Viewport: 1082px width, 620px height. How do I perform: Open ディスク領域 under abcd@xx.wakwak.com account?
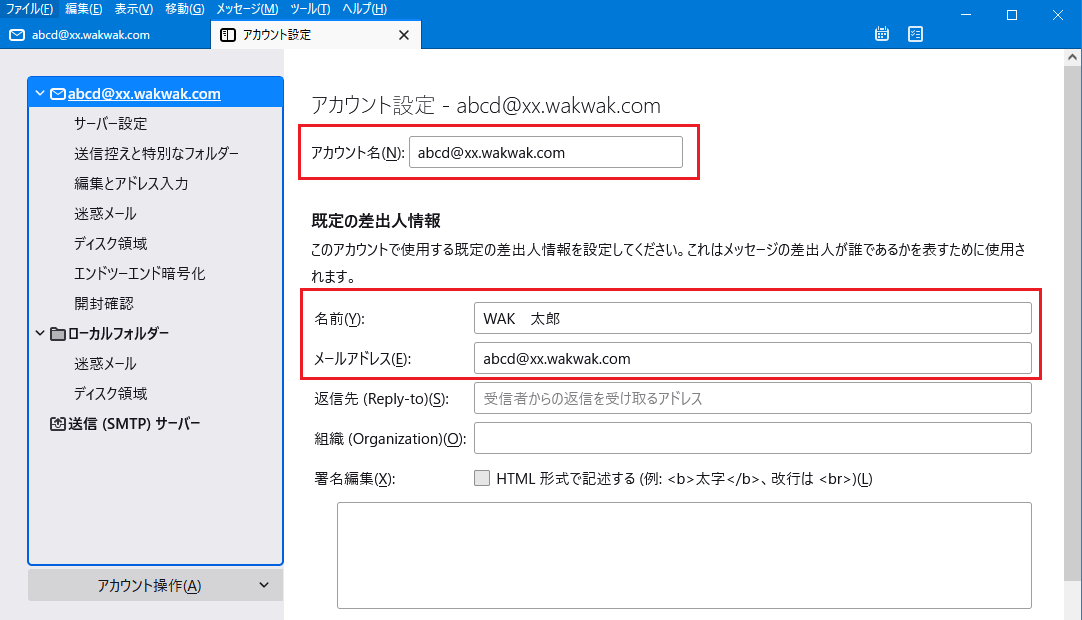(110, 243)
